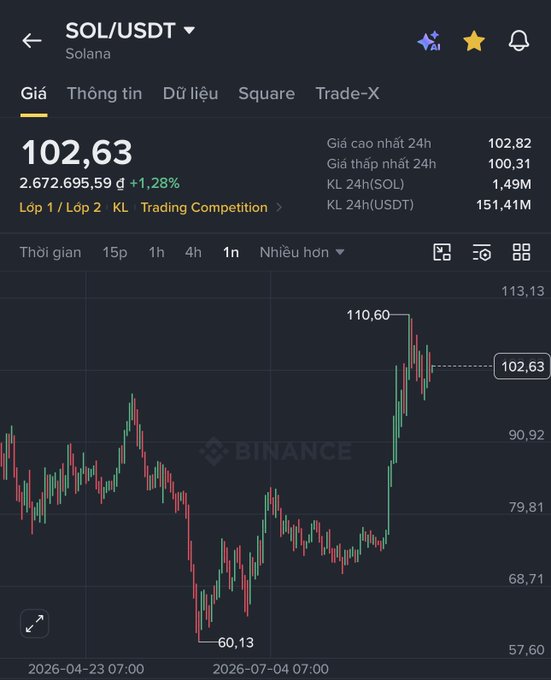
Task: Select the 1n daily interval
Action: (231, 252)
